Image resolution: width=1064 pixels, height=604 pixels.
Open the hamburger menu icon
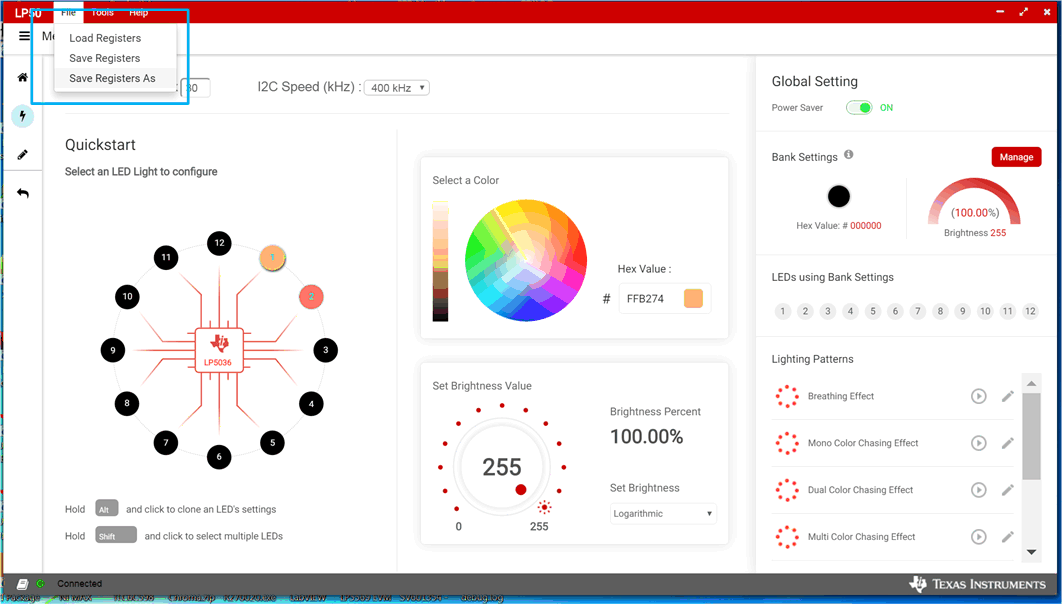(x=25, y=36)
